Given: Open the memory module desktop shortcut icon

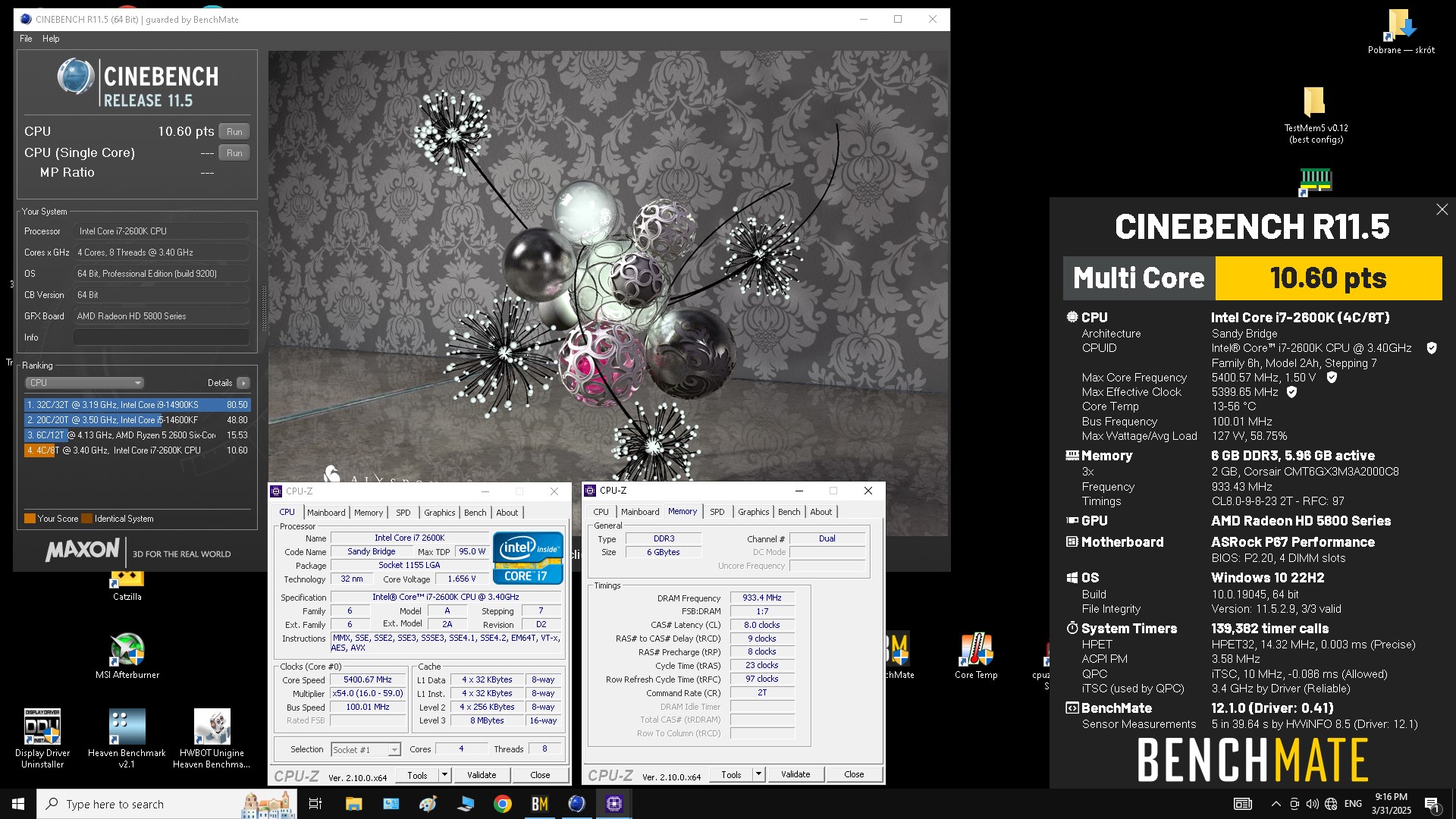Looking at the screenshot, I should point(1316,181).
